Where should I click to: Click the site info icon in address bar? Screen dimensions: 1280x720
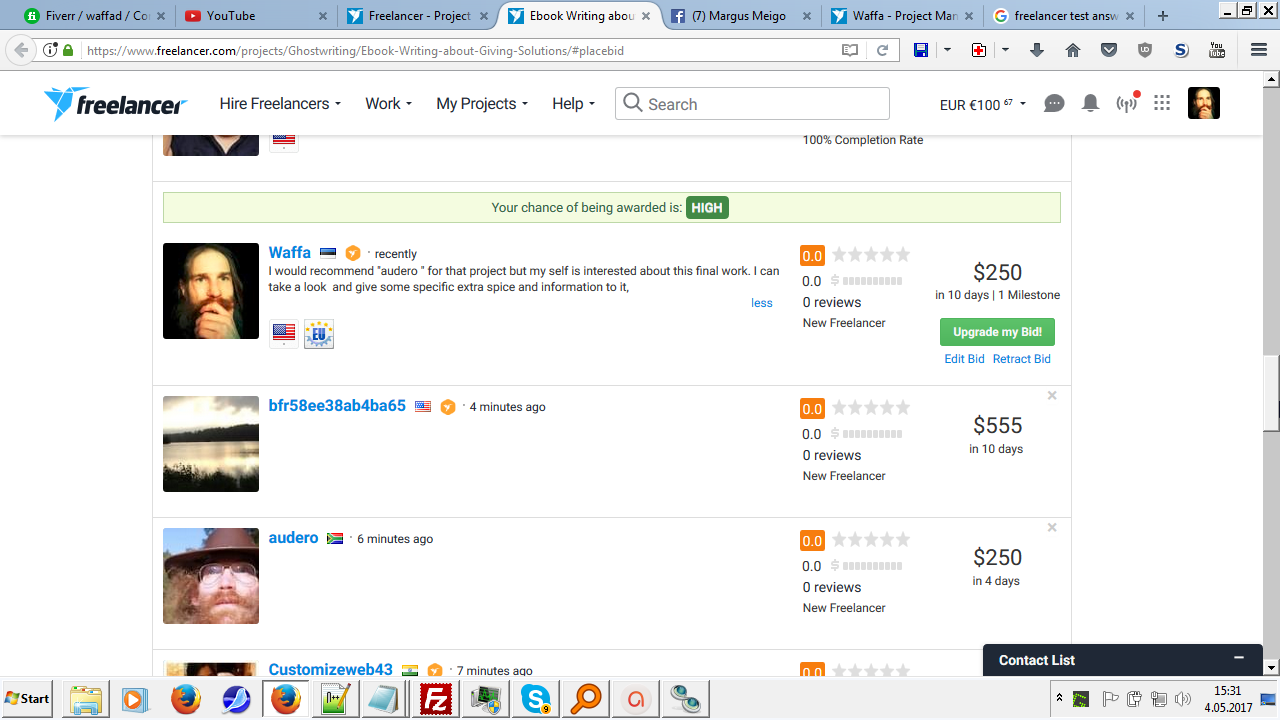pyautogui.click(x=50, y=50)
